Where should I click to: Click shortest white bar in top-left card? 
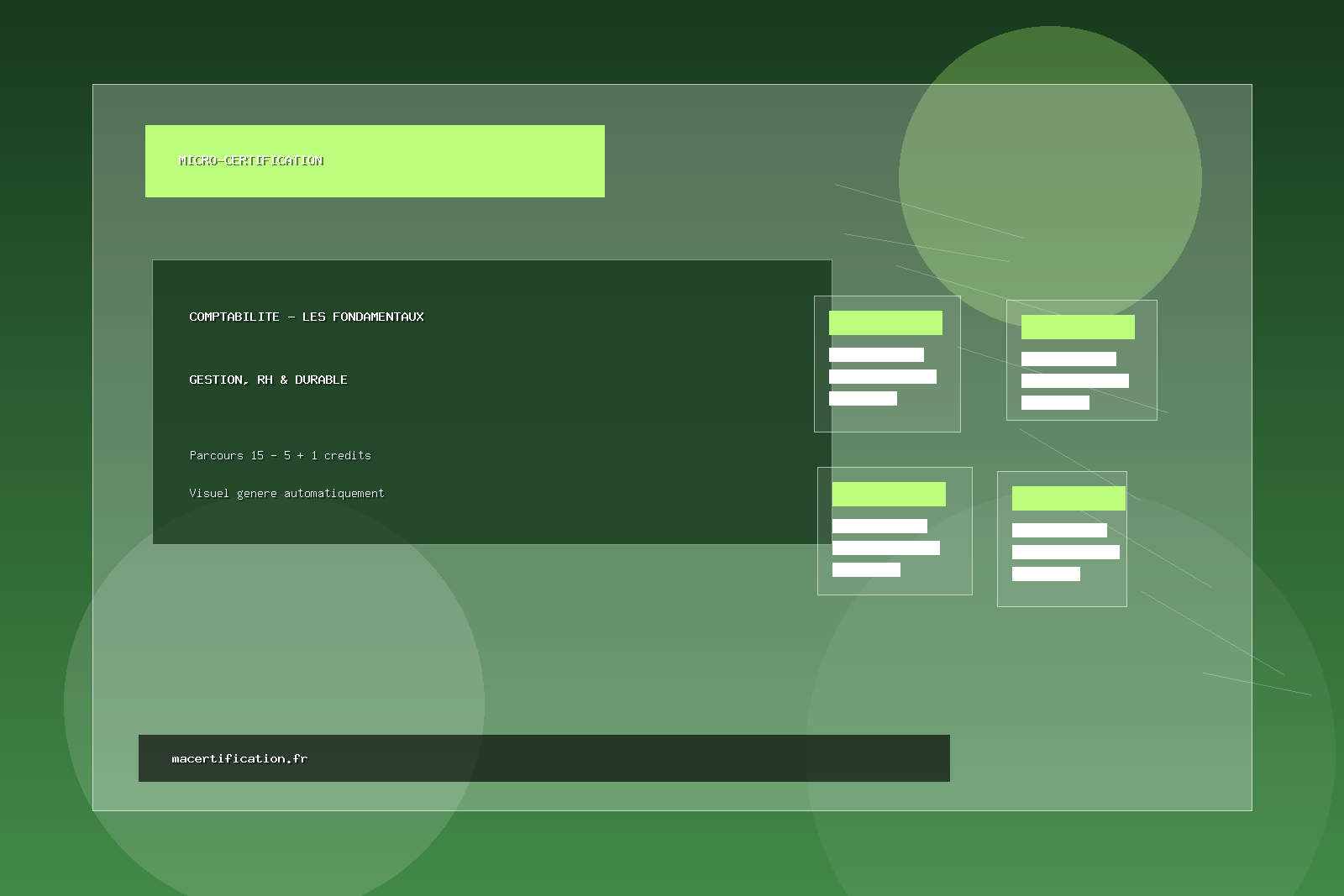point(863,398)
